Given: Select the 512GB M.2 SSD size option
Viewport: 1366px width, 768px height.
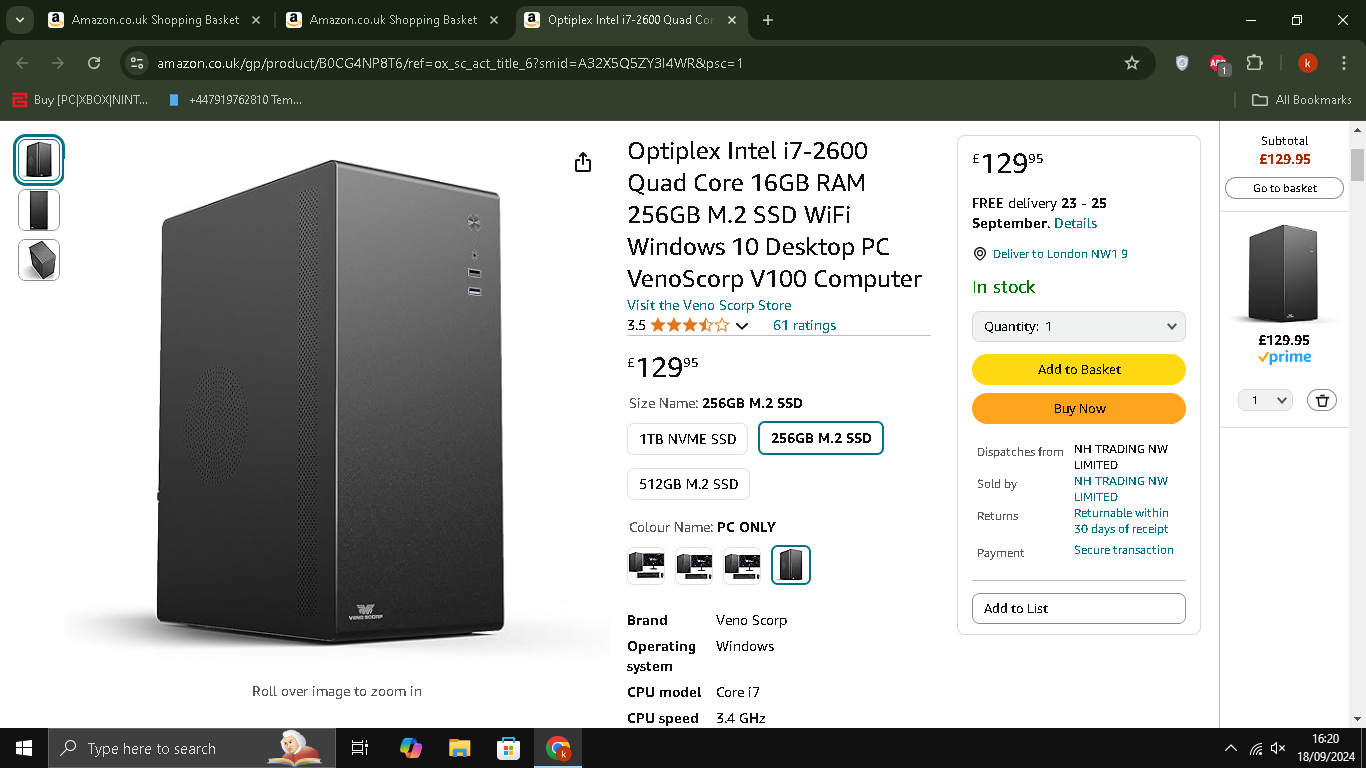Looking at the screenshot, I should pos(688,484).
